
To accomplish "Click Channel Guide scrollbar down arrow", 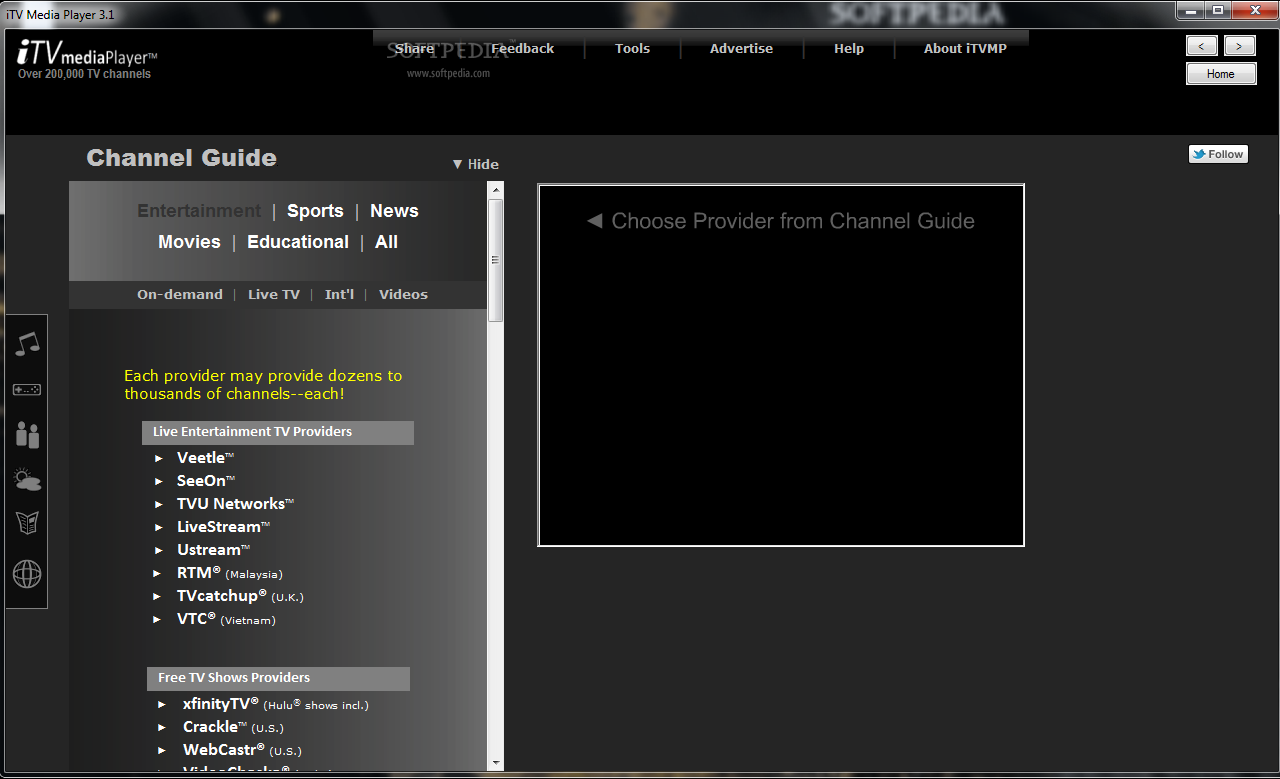I will 495,763.
